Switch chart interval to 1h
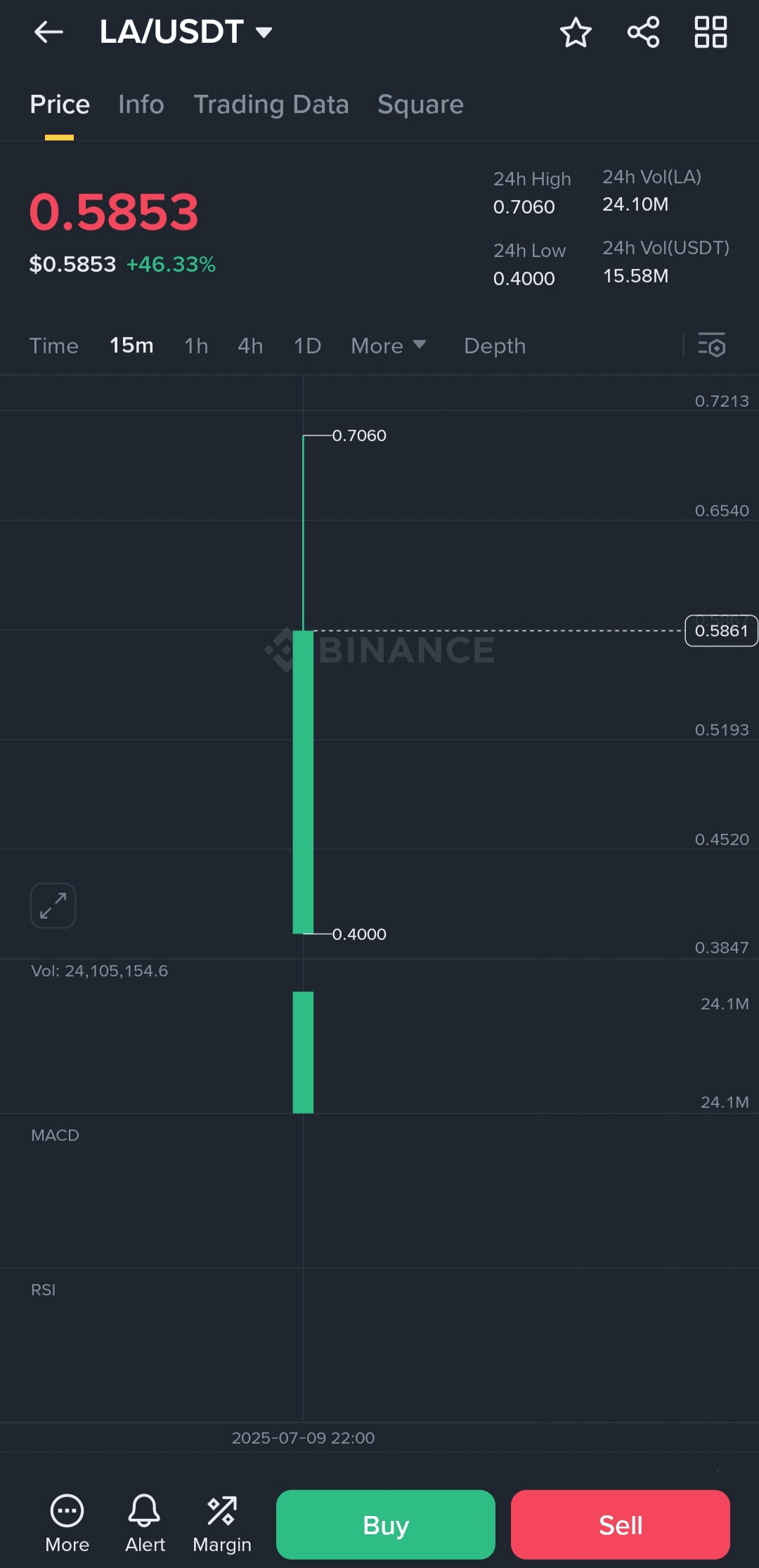This screenshot has width=759, height=1568. [196, 346]
